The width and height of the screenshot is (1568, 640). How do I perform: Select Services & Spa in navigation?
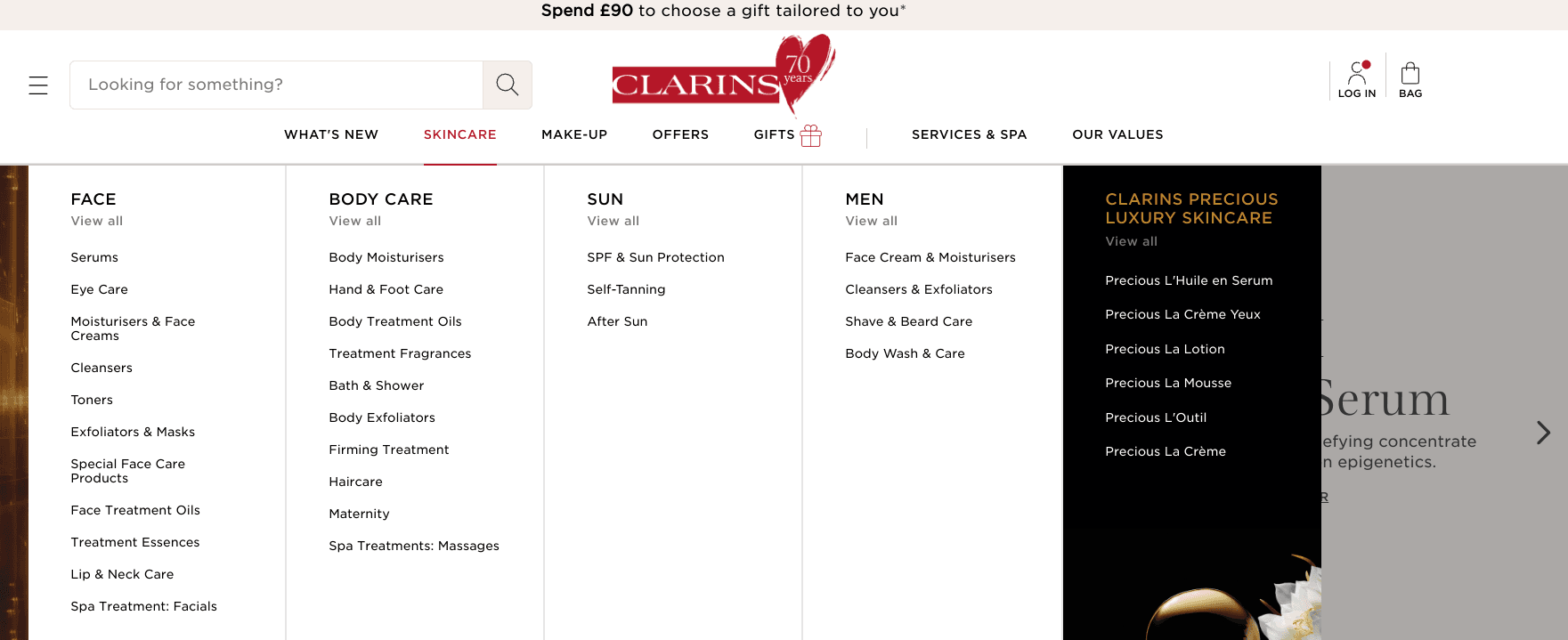pyautogui.click(x=969, y=134)
